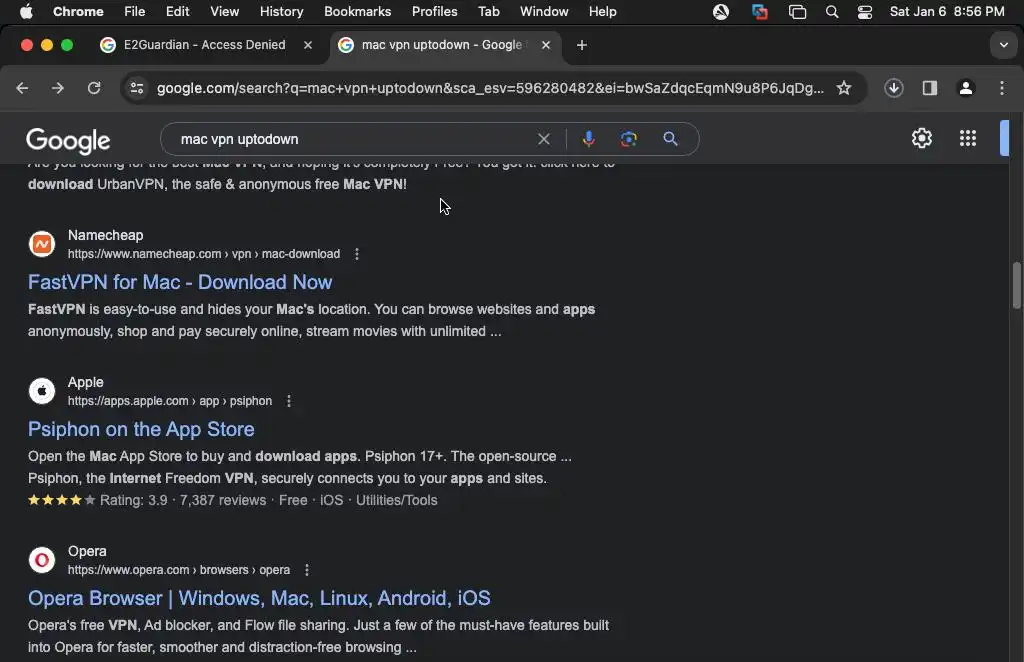Open the Help menu
1024x662 pixels.
602,11
